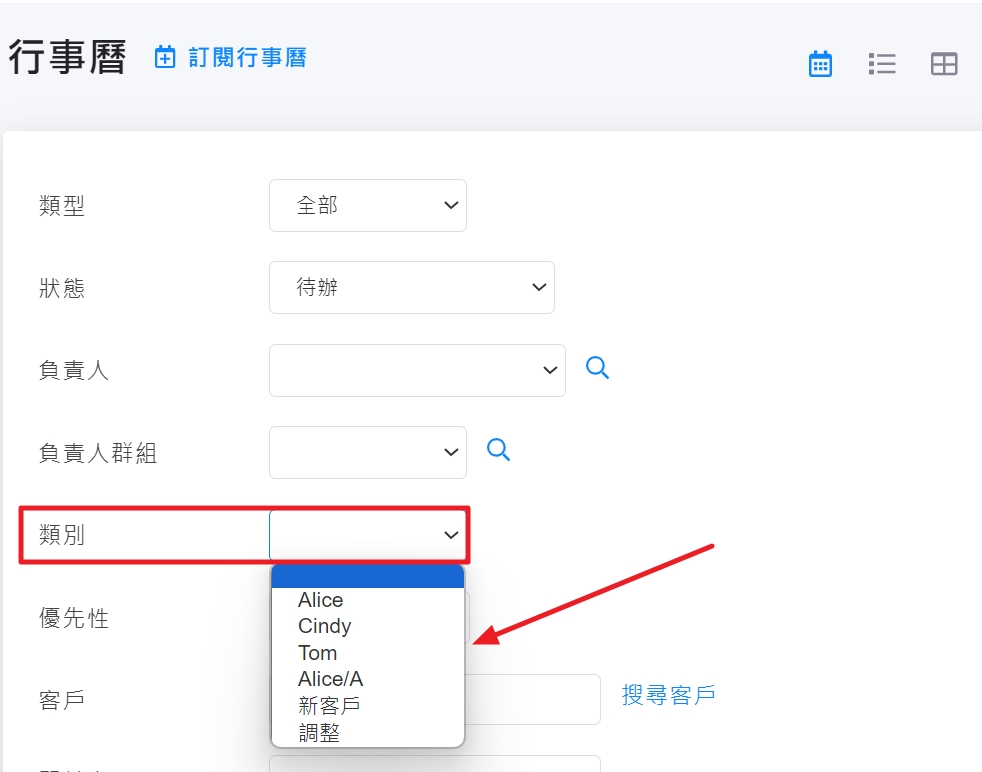This screenshot has height=772, width=982.
Task: Expand the 負責人 dropdown
Action: 416,370
